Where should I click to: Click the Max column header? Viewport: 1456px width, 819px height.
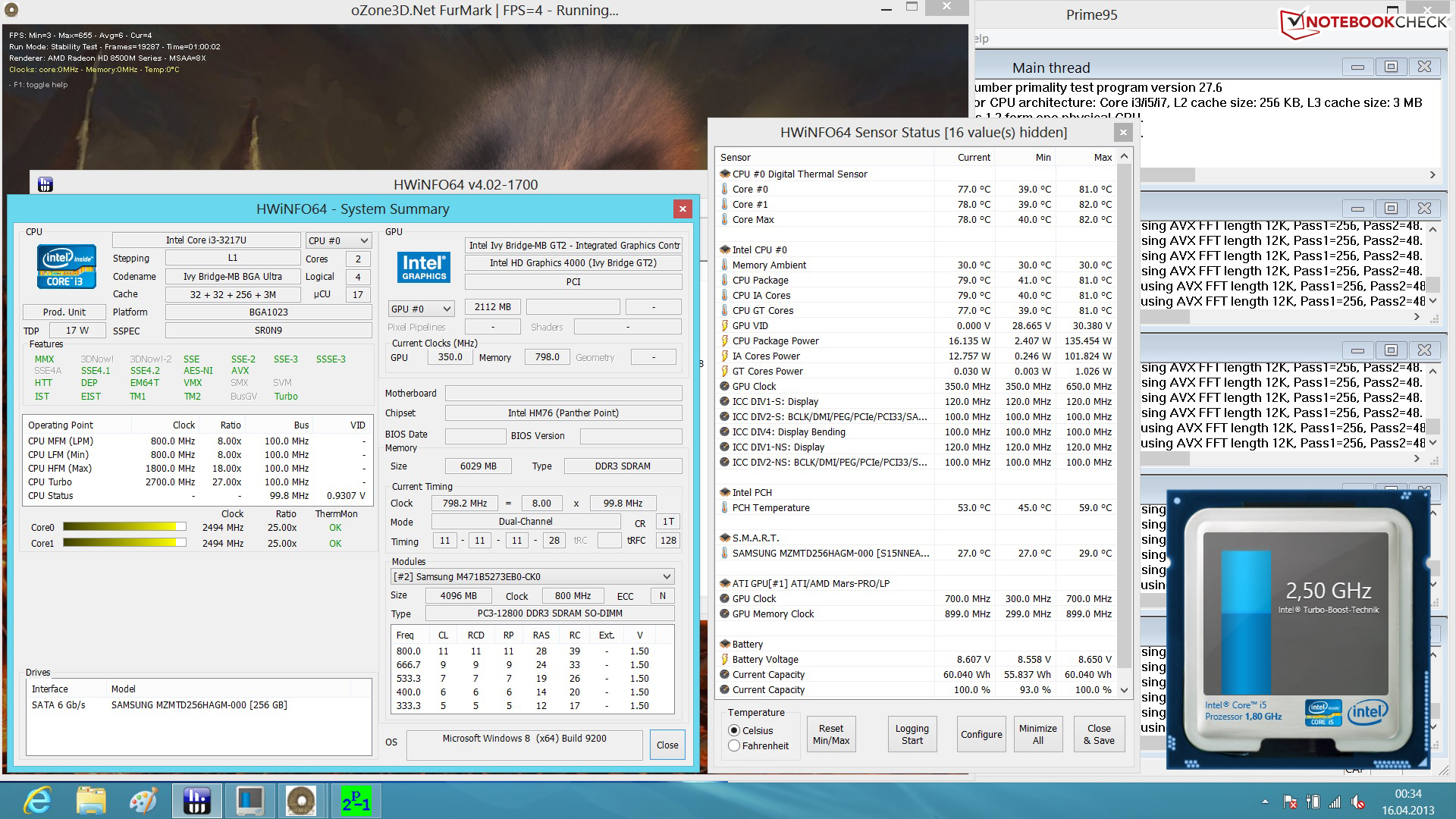pyautogui.click(x=1086, y=157)
